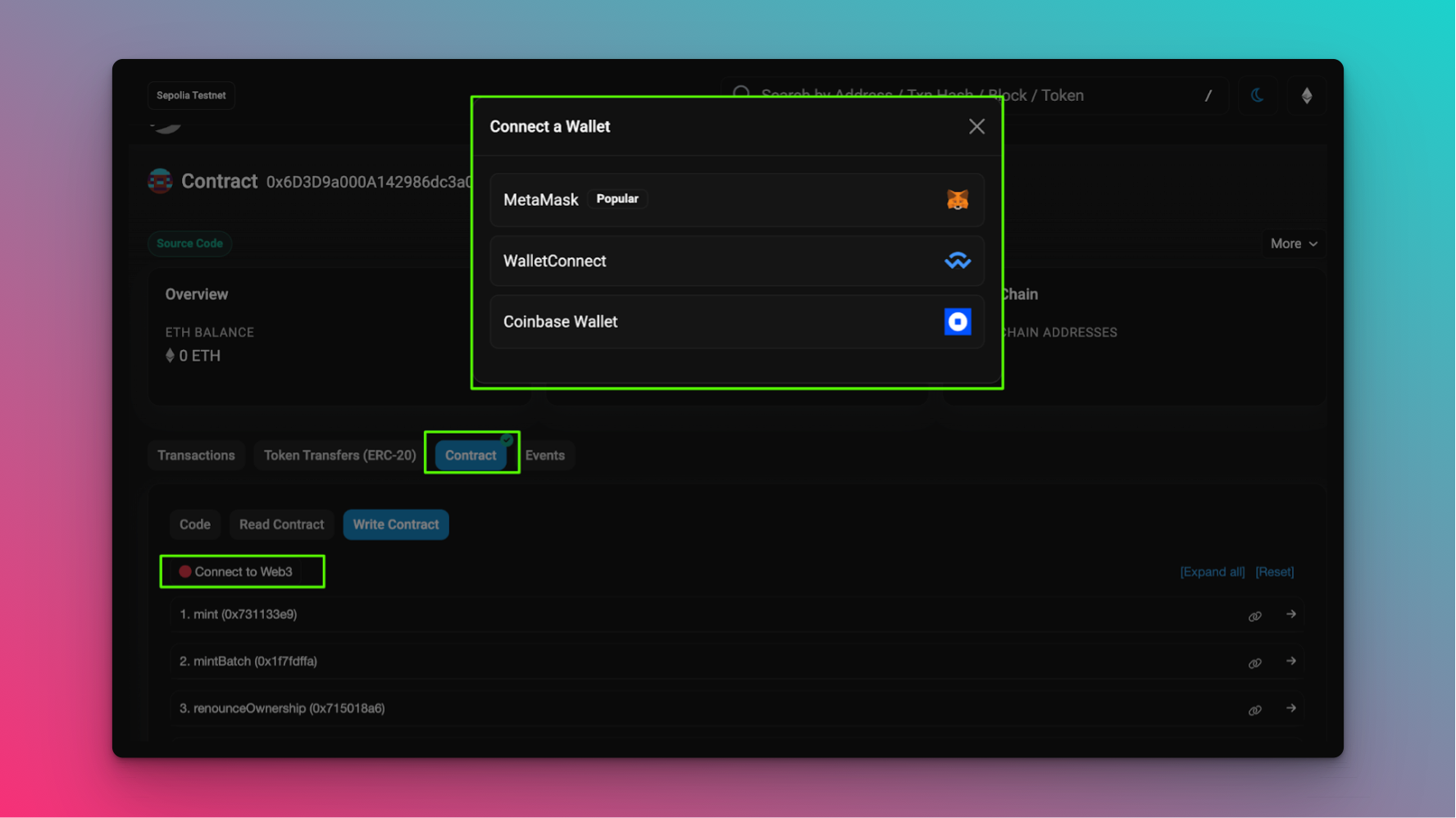Click the Popular badge next to MetaMask
The image size is (1456, 818).
617,199
